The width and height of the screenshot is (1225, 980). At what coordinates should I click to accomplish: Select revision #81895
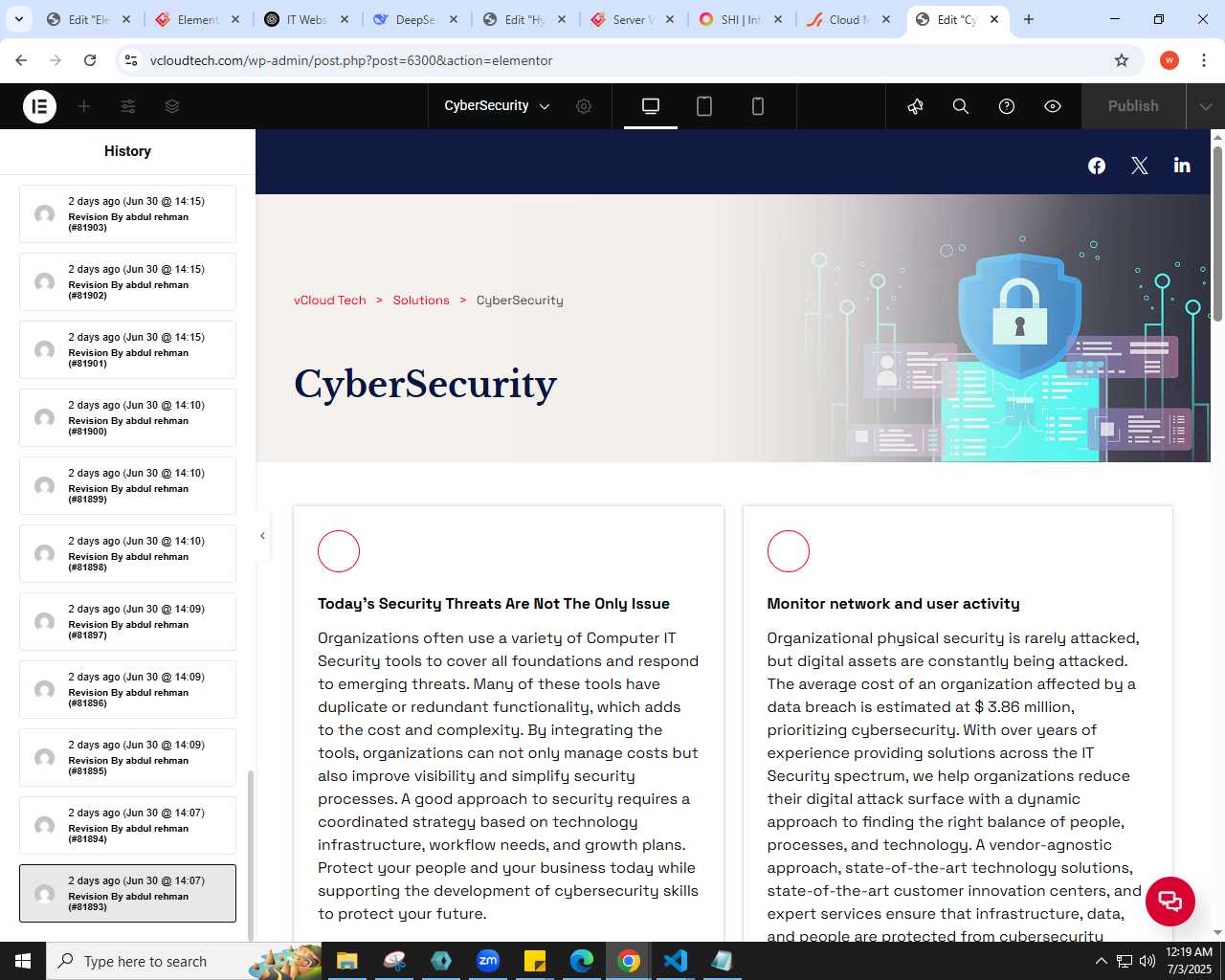(x=127, y=758)
